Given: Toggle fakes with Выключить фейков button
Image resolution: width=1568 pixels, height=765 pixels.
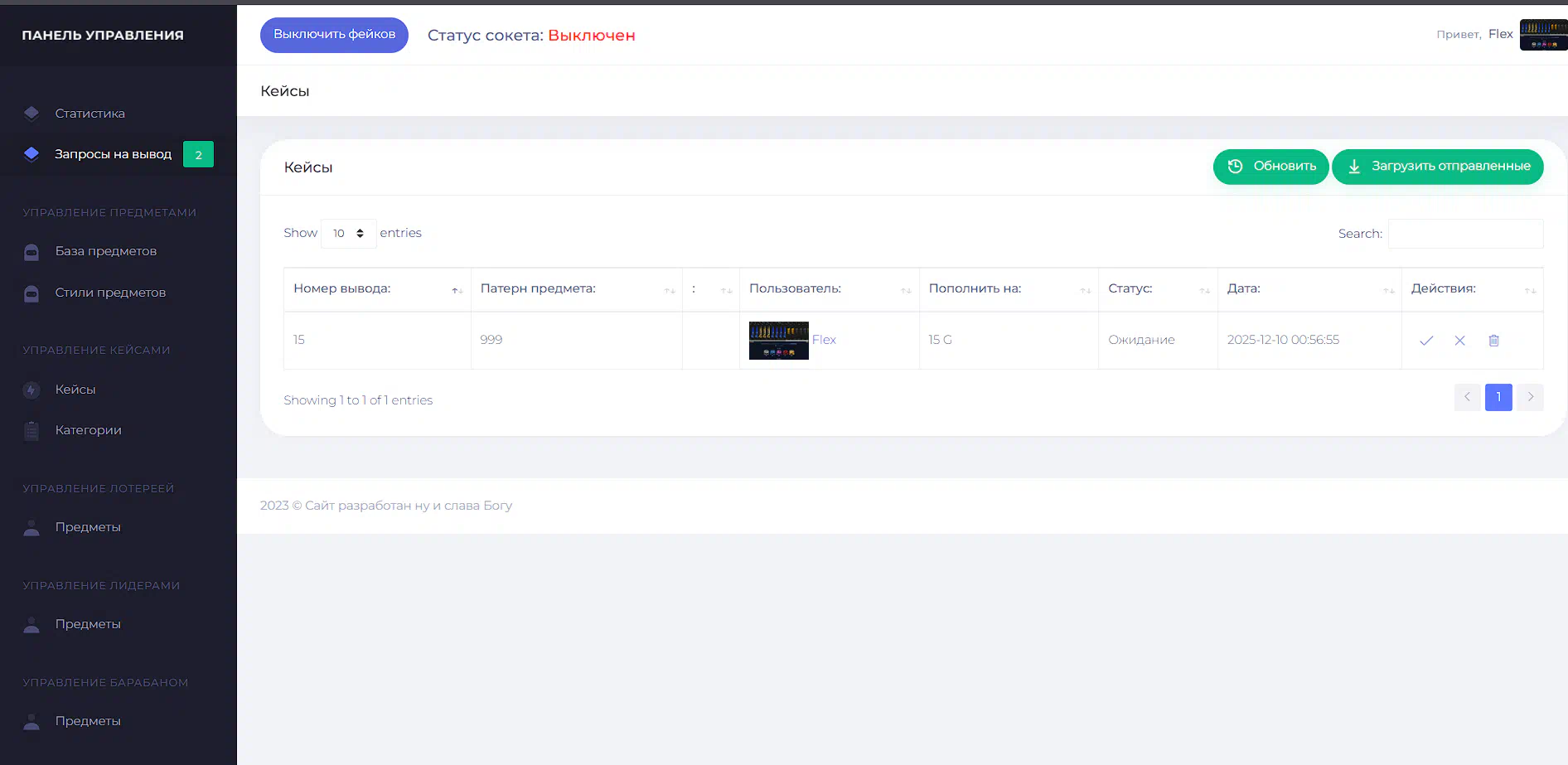Looking at the screenshot, I should point(334,35).
